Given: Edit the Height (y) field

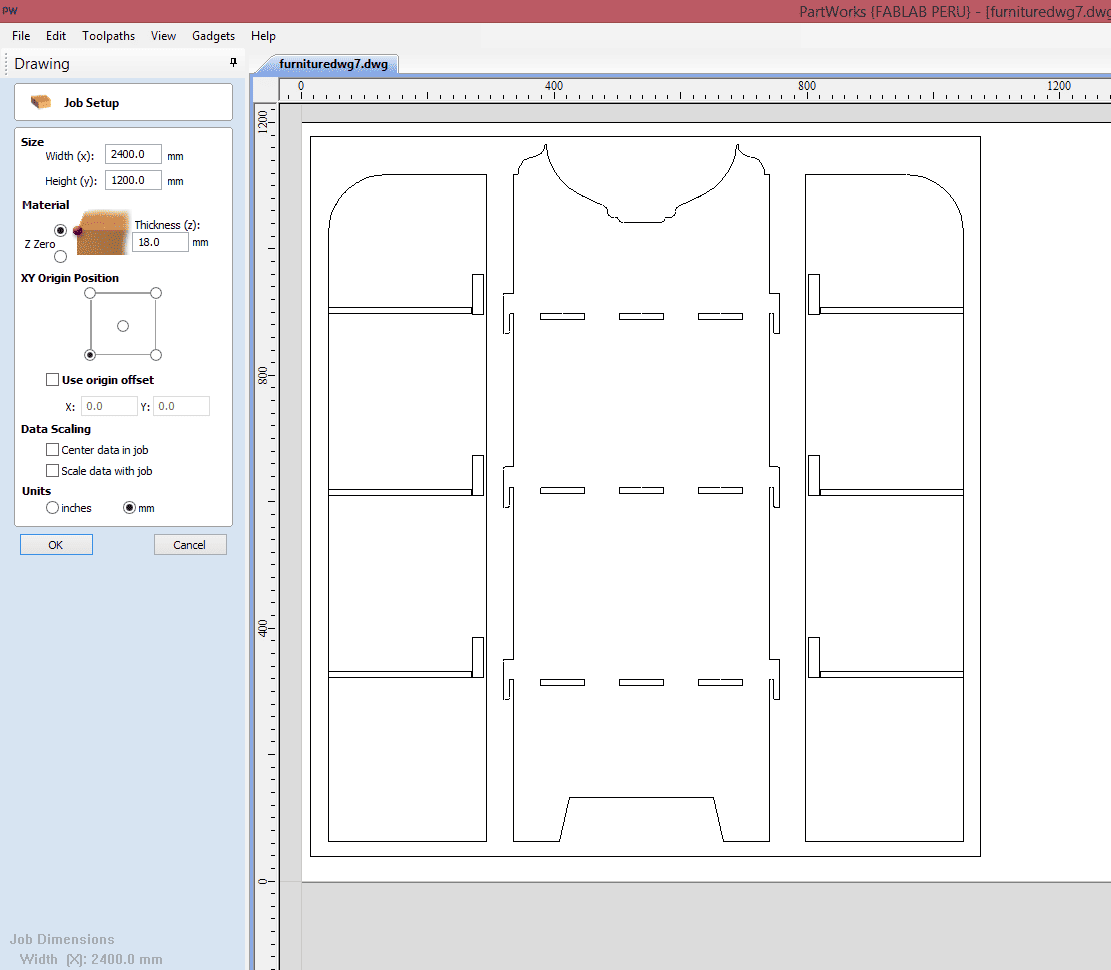Looking at the screenshot, I should coord(133,180).
